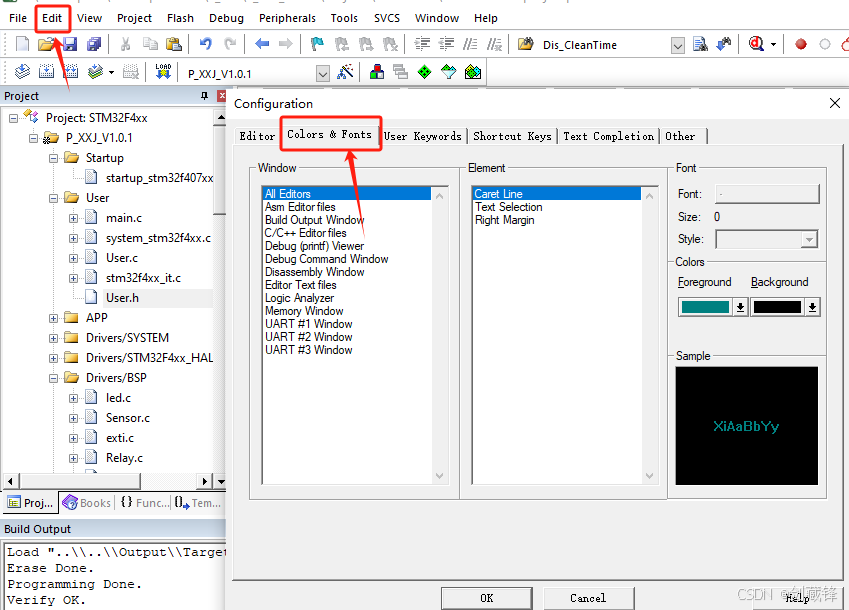The height and width of the screenshot is (610, 849).
Task: Click Cancel in Configuration dialog
Action: point(588,598)
